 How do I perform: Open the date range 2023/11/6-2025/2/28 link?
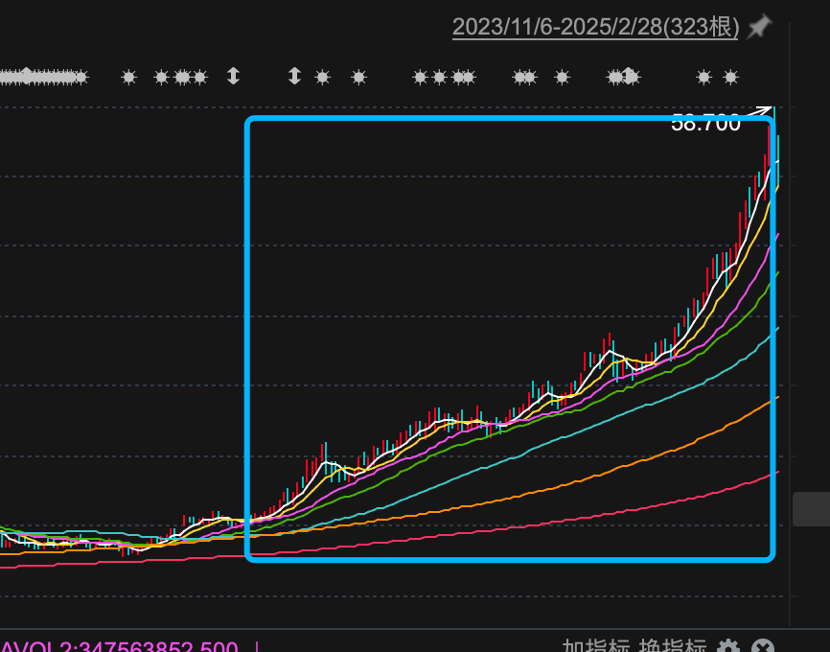pyautogui.click(x=596, y=27)
